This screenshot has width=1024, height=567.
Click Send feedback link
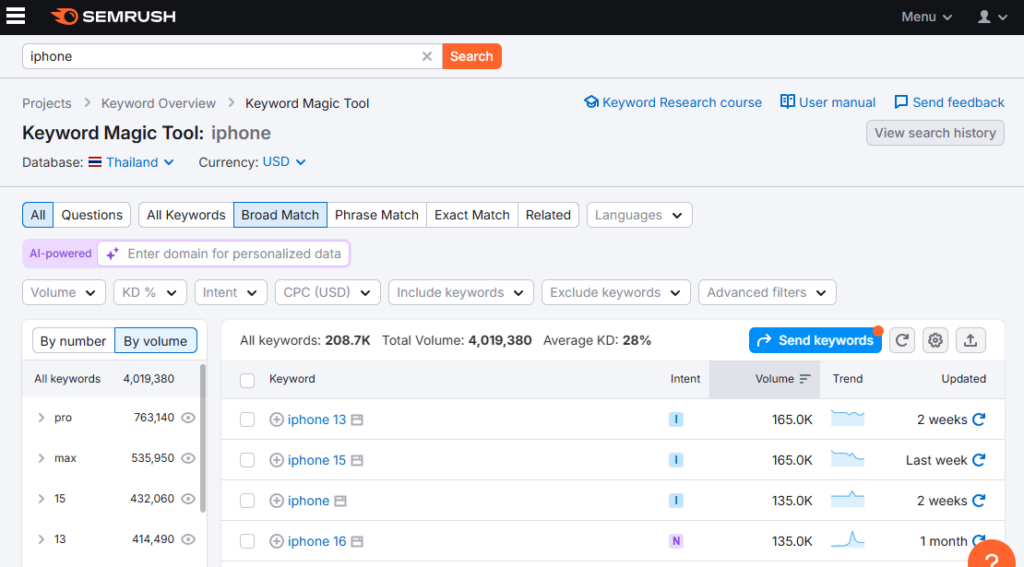(x=950, y=103)
